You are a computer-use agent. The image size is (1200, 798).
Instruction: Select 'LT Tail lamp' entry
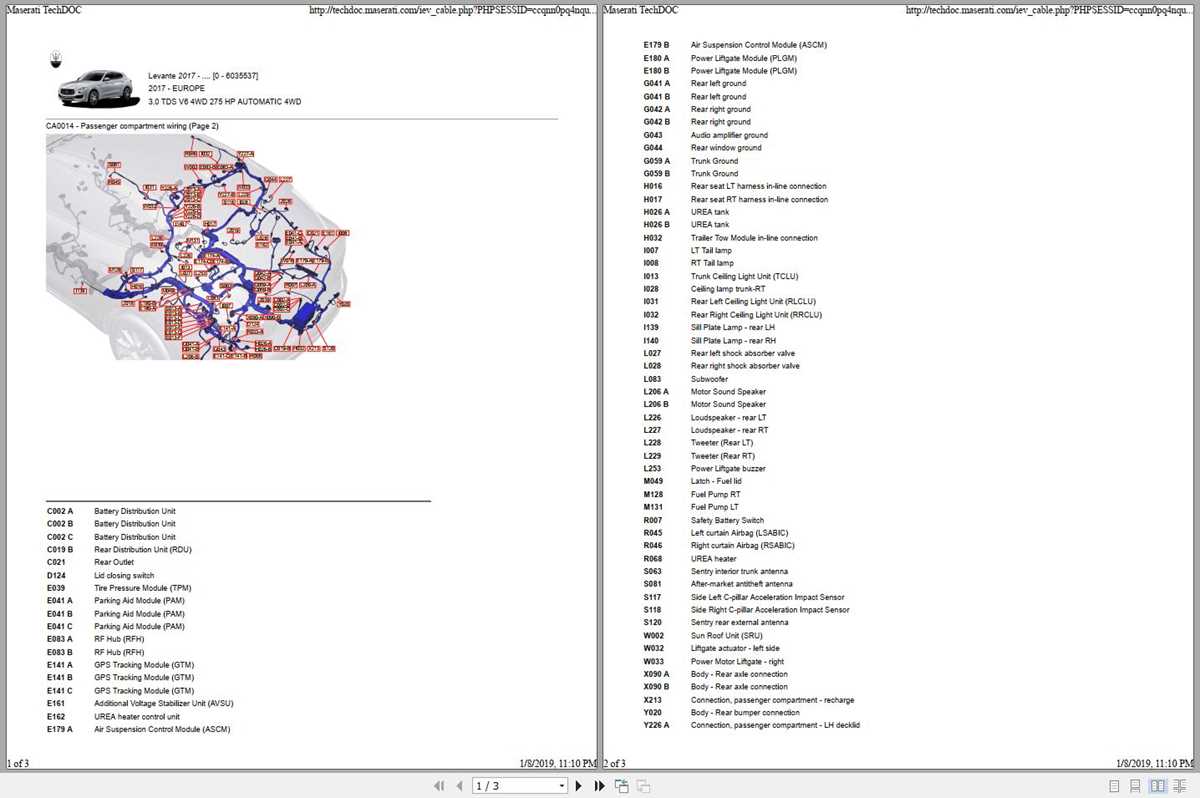pyautogui.click(x=712, y=251)
